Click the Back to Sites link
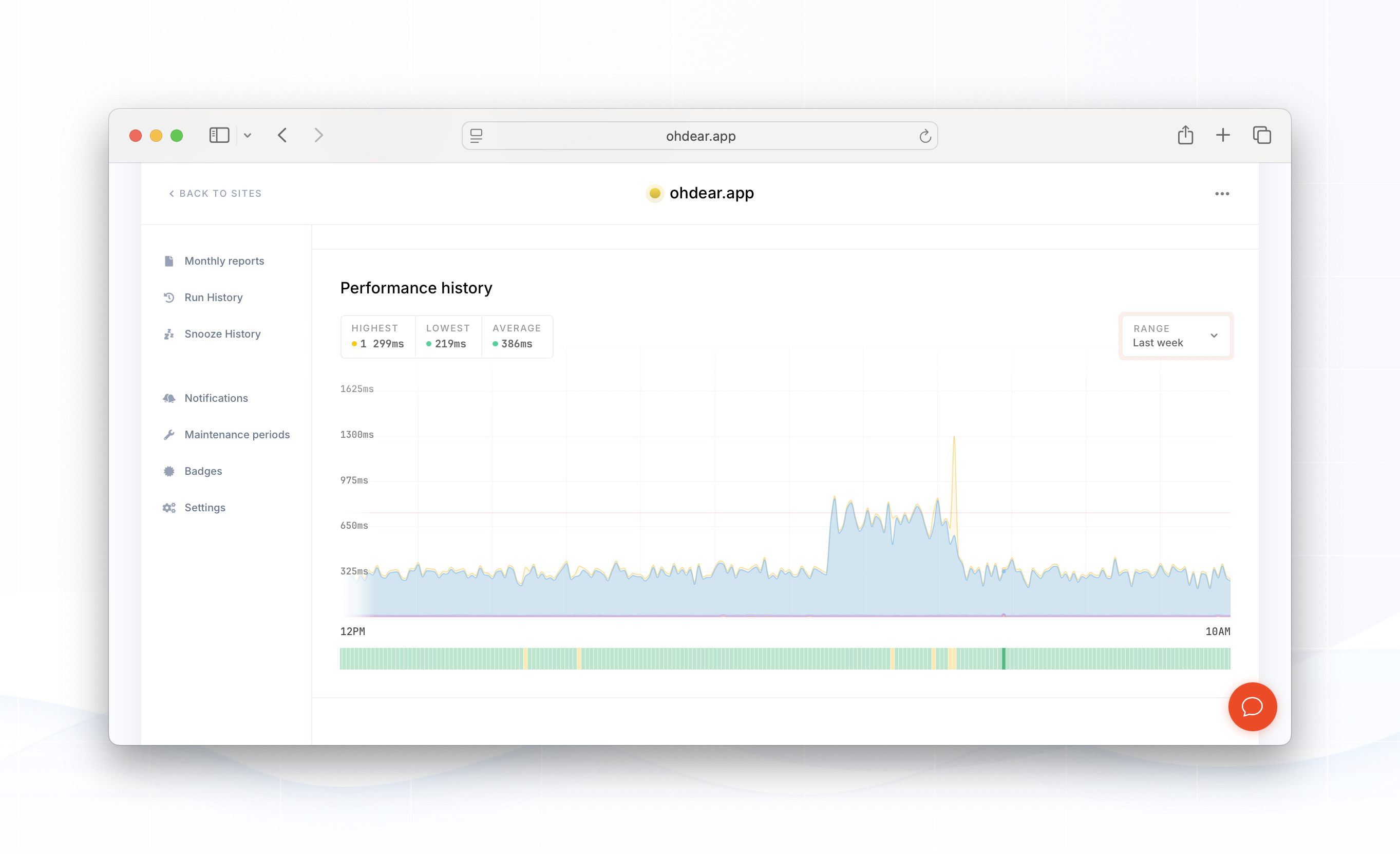Image resolution: width=1400 pixels, height=854 pixels. (x=215, y=193)
